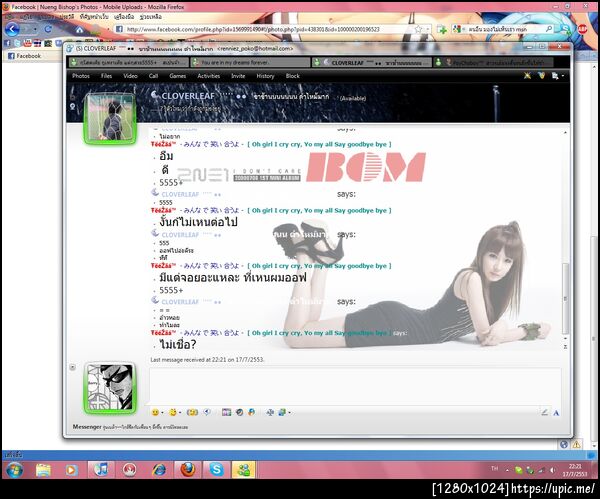Expand the emoticon dropdown arrow

tap(162, 413)
